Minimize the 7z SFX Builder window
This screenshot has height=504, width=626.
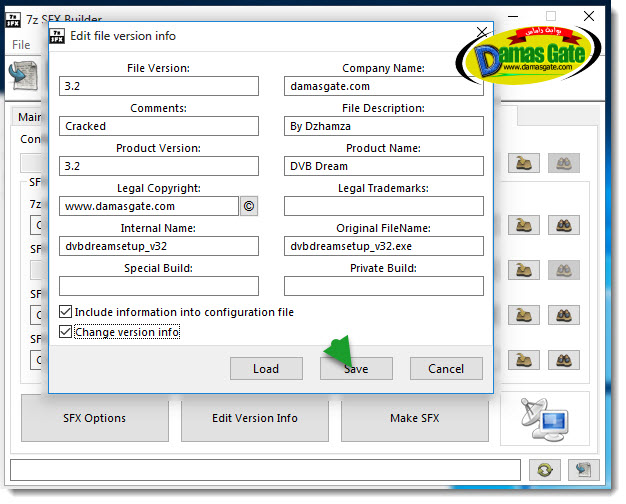pos(513,16)
